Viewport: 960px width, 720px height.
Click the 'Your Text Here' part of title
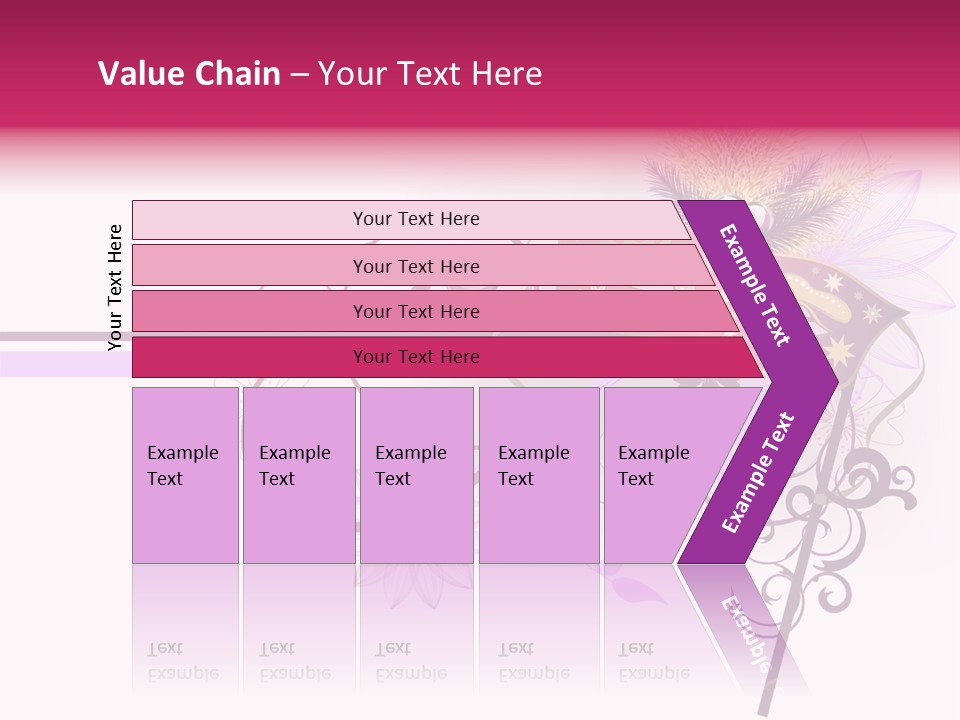point(430,73)
